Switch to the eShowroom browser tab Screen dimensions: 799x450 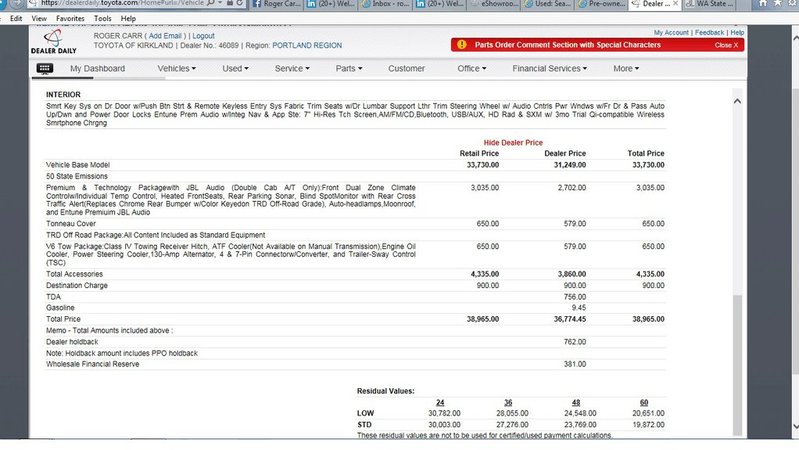[495, 4]
